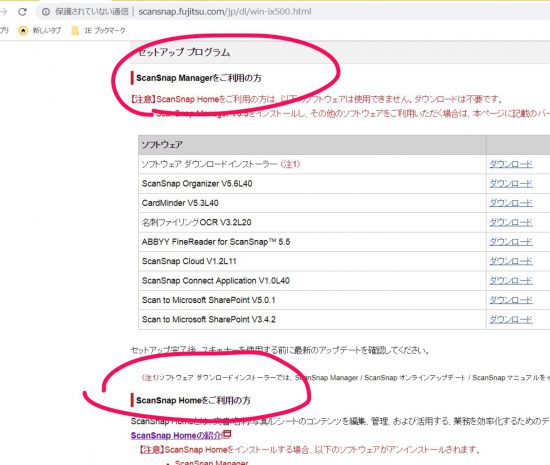Click the ScanSnap Cloud V1.2L11 row text
Screen dimensions: 550x465
[x=189, y=261]
